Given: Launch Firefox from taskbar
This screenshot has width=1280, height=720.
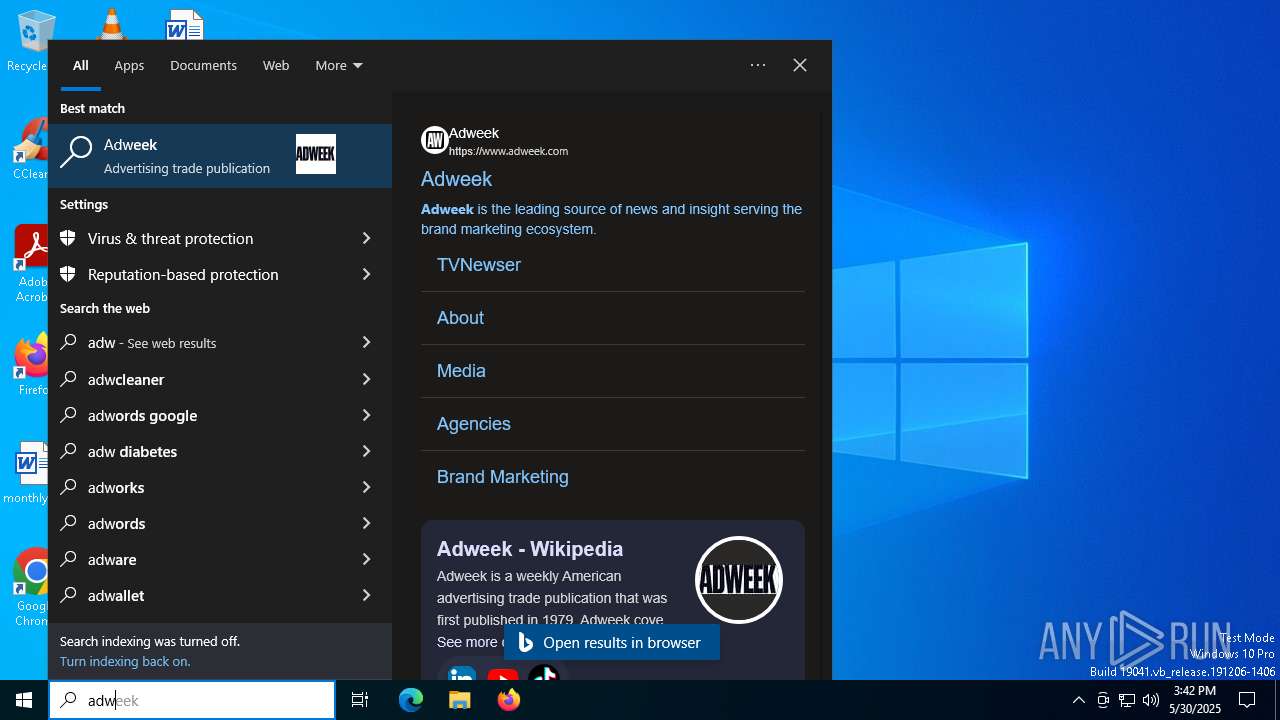Looking at the screenshot, I should click(509, 700).
